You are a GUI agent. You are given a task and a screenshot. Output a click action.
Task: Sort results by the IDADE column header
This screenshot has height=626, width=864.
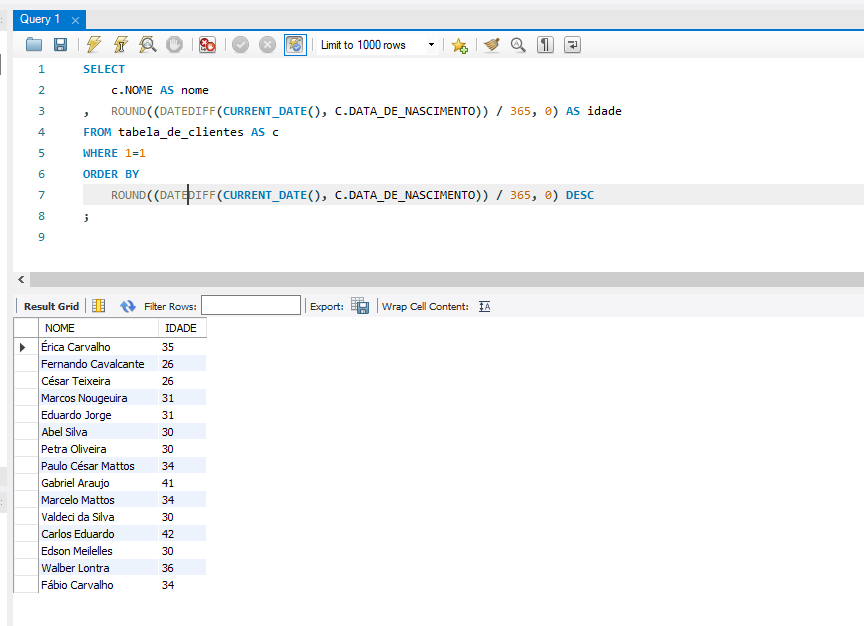[181, 328]
